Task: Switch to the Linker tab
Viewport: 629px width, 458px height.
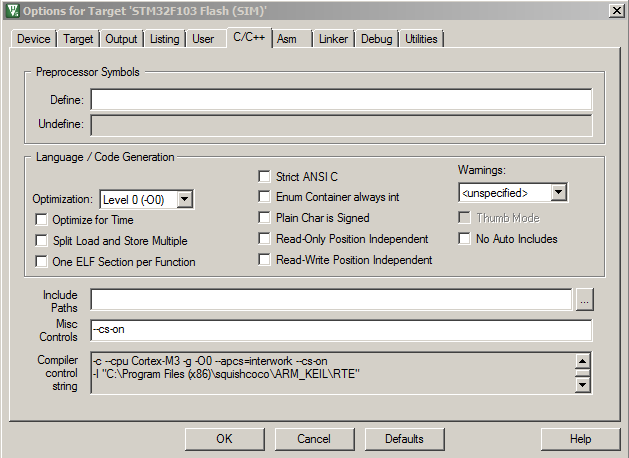Action: point(332,39)
